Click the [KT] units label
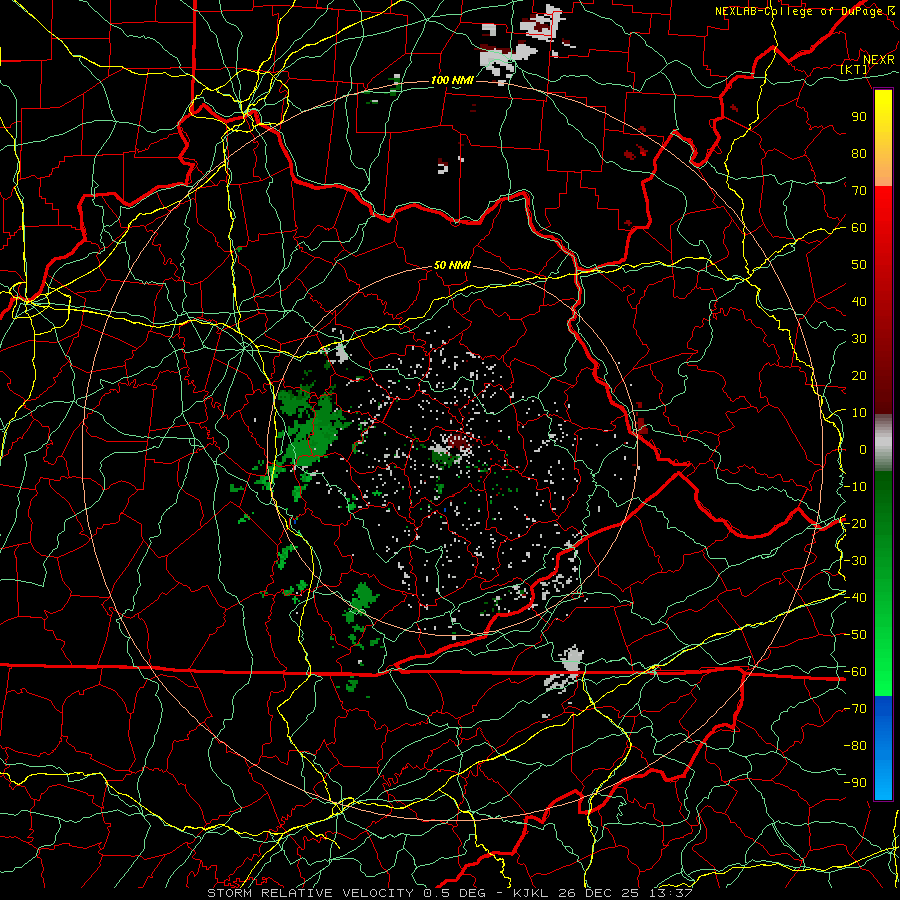Image resolution: width=900 pixels, height=900 pixels. click(x=854, y=69)
